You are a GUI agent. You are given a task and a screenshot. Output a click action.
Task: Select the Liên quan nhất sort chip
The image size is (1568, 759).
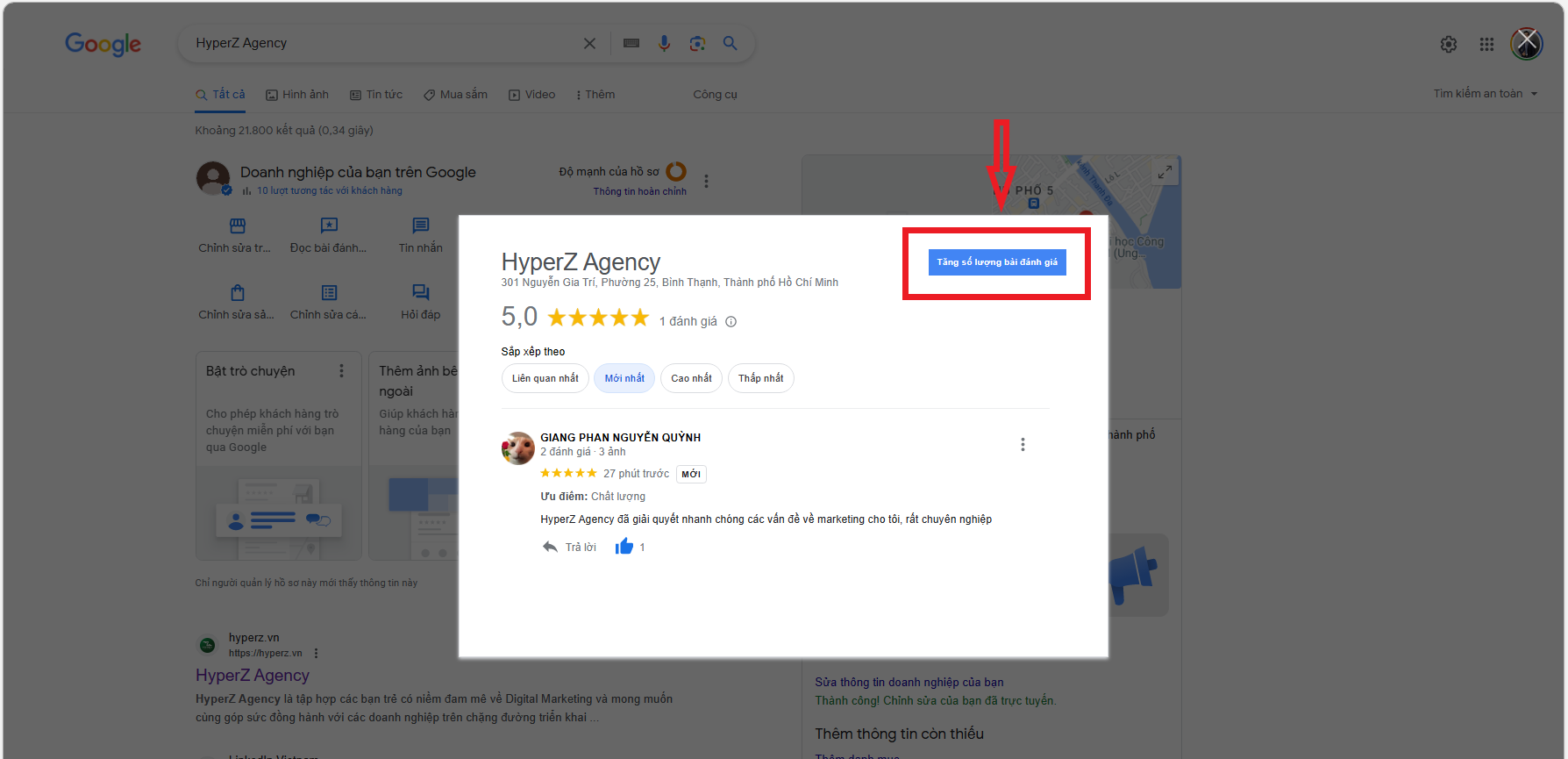coord(545,378)
